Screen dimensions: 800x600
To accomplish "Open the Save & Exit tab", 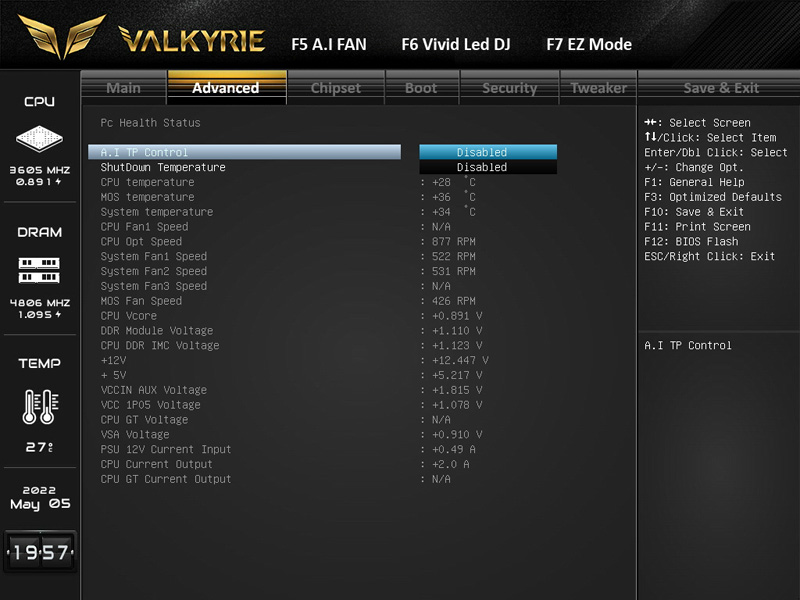I will click(x=721, y=88).
